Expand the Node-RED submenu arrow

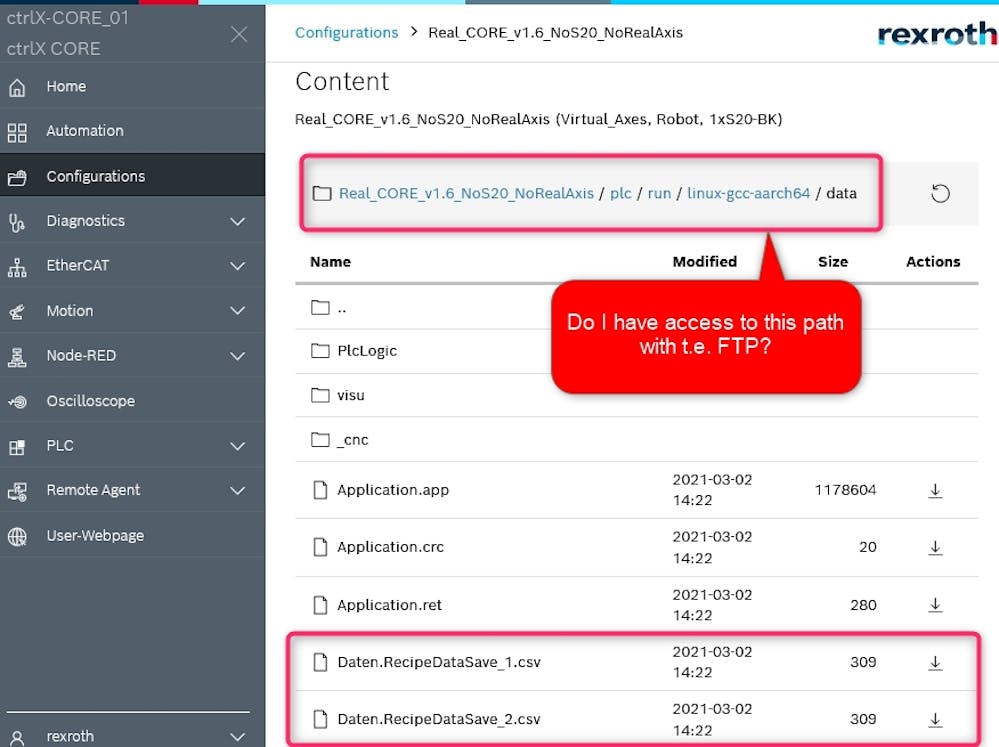237,356
